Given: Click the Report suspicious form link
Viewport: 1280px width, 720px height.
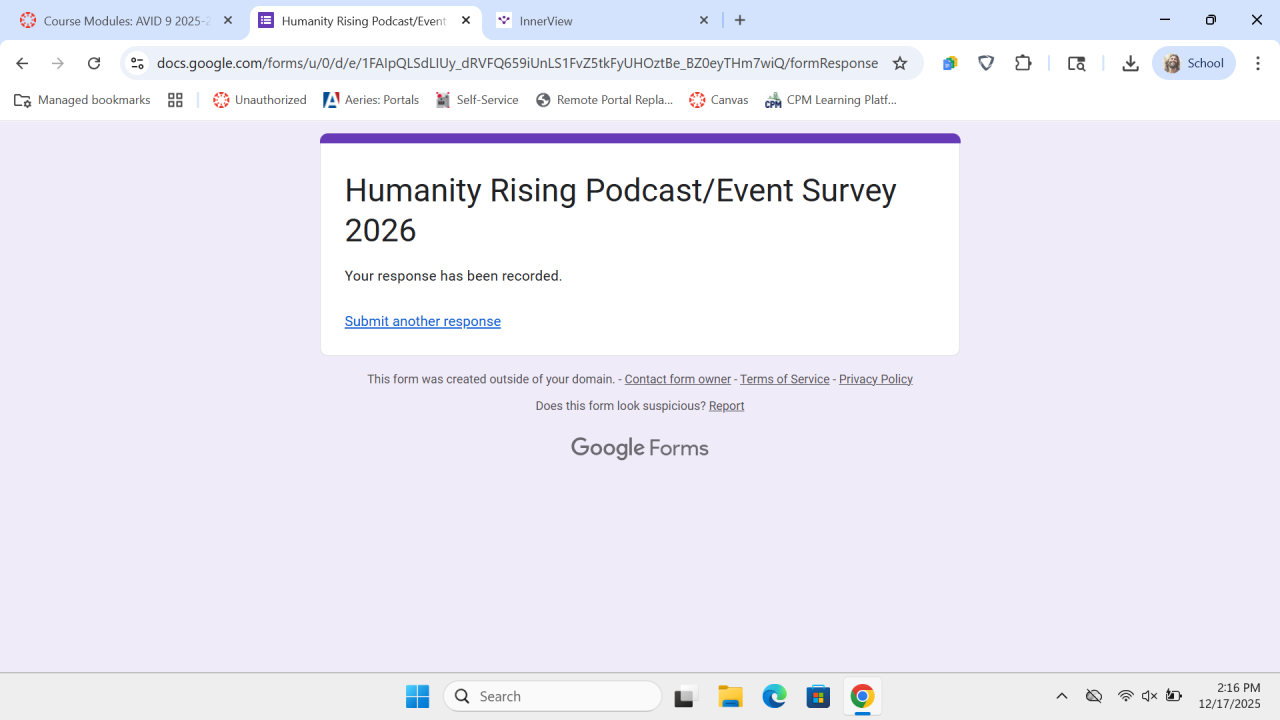Looking at the screenshot, I should tap(726, 406).
